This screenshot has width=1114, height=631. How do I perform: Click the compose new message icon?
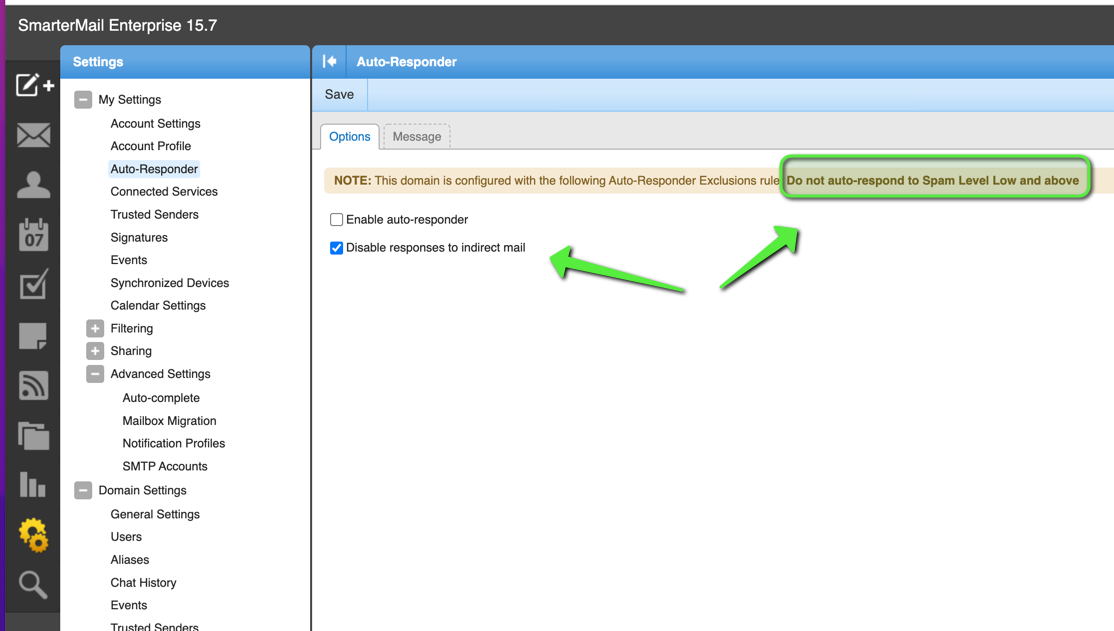tap(33, 85)
